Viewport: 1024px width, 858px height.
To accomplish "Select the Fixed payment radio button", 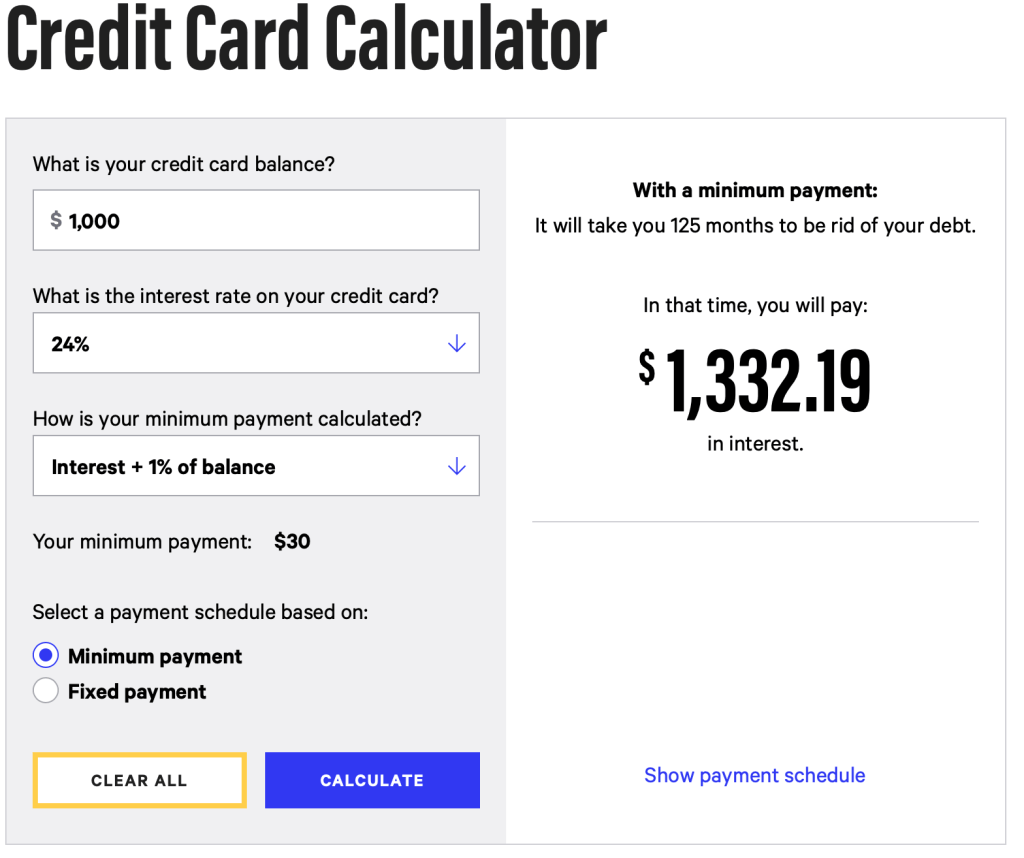I will pos(46,691).
